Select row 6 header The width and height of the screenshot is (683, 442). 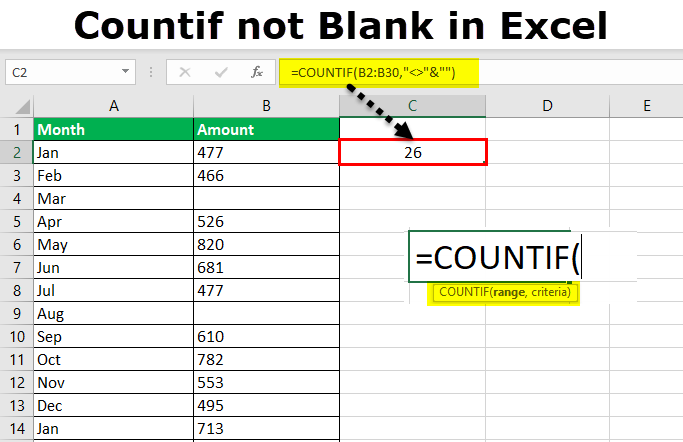pos(17,244)
